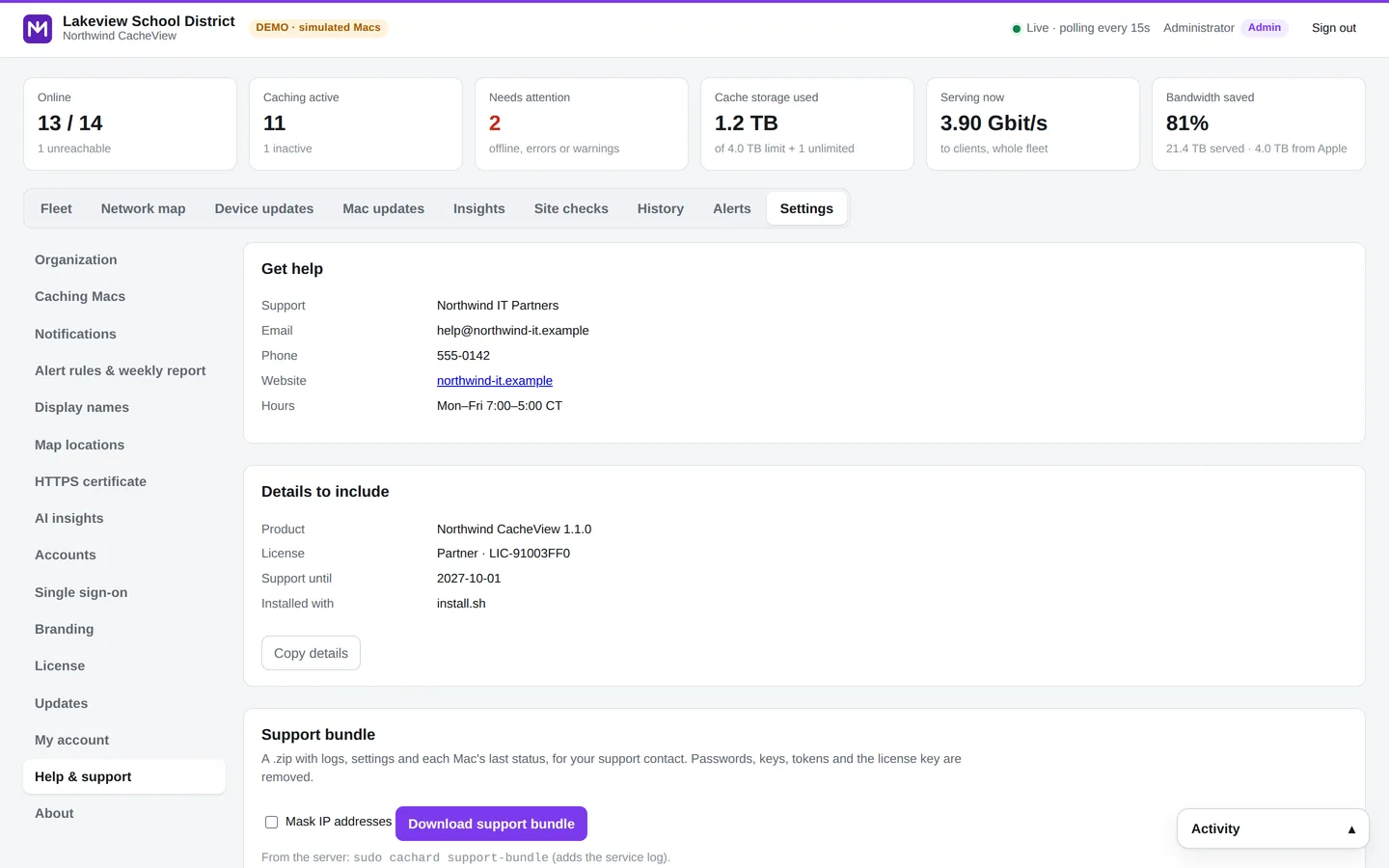This screenshot has width=1389, height=868.
Task: Click the phone number 555-0142
Action: pyautogui.click(x=463, y=356)
